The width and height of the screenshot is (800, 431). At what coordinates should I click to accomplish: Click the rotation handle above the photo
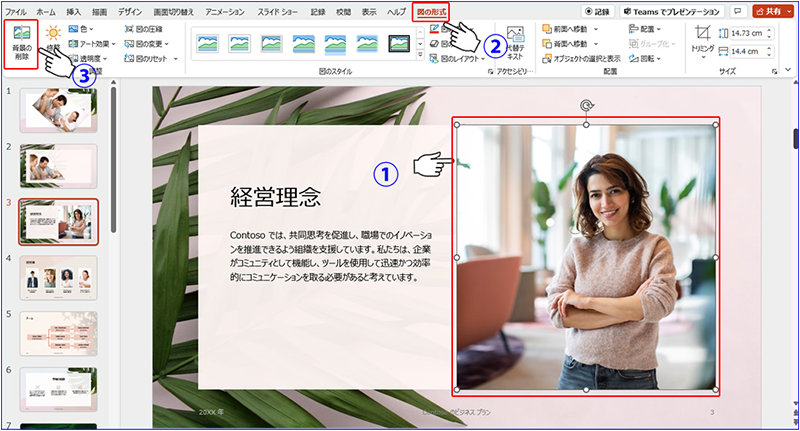click(x=586, y=106)
